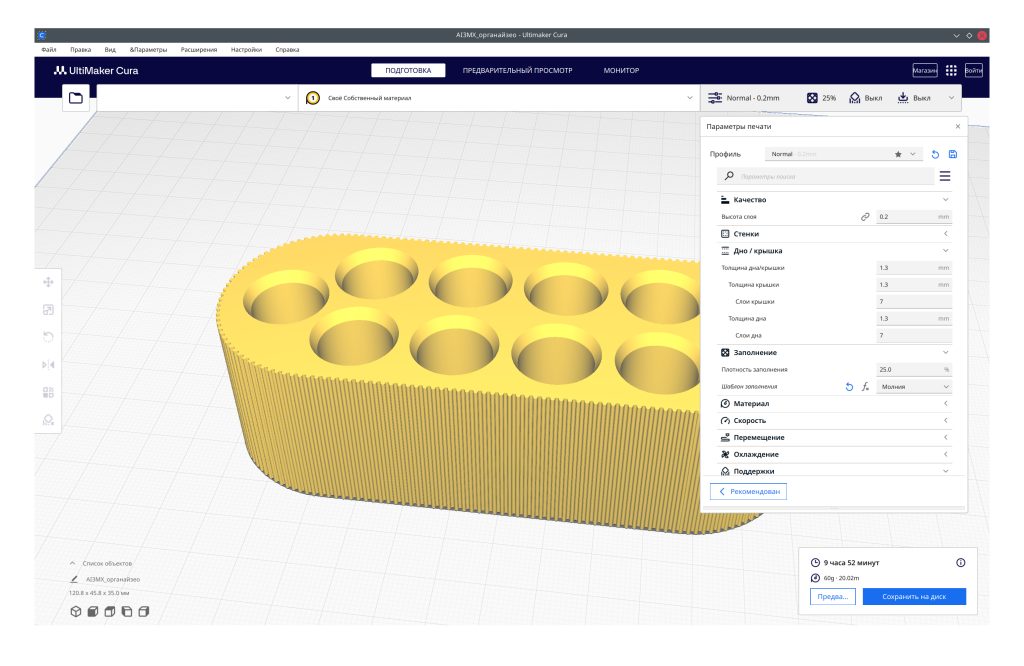The width and height of the screenshot is (1024, 666).
Task: Open the Profile dropdown showing Normal
Action: [x=843, y=154]
